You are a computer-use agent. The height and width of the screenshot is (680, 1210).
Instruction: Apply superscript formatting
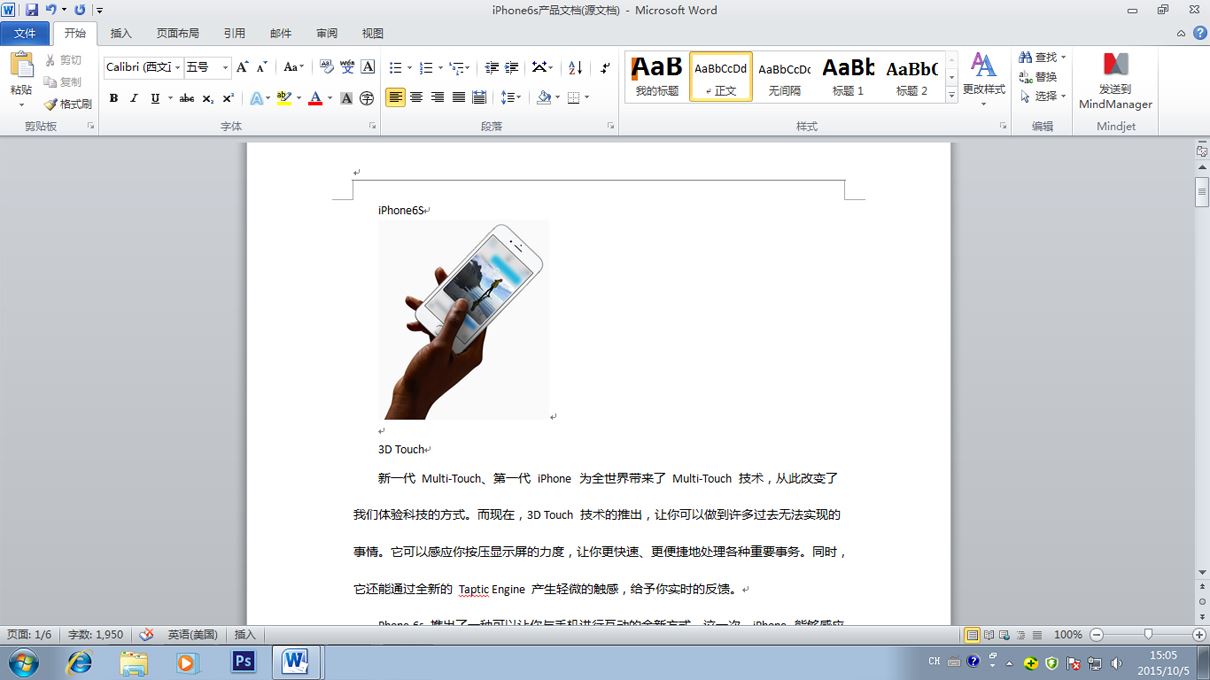228,98
